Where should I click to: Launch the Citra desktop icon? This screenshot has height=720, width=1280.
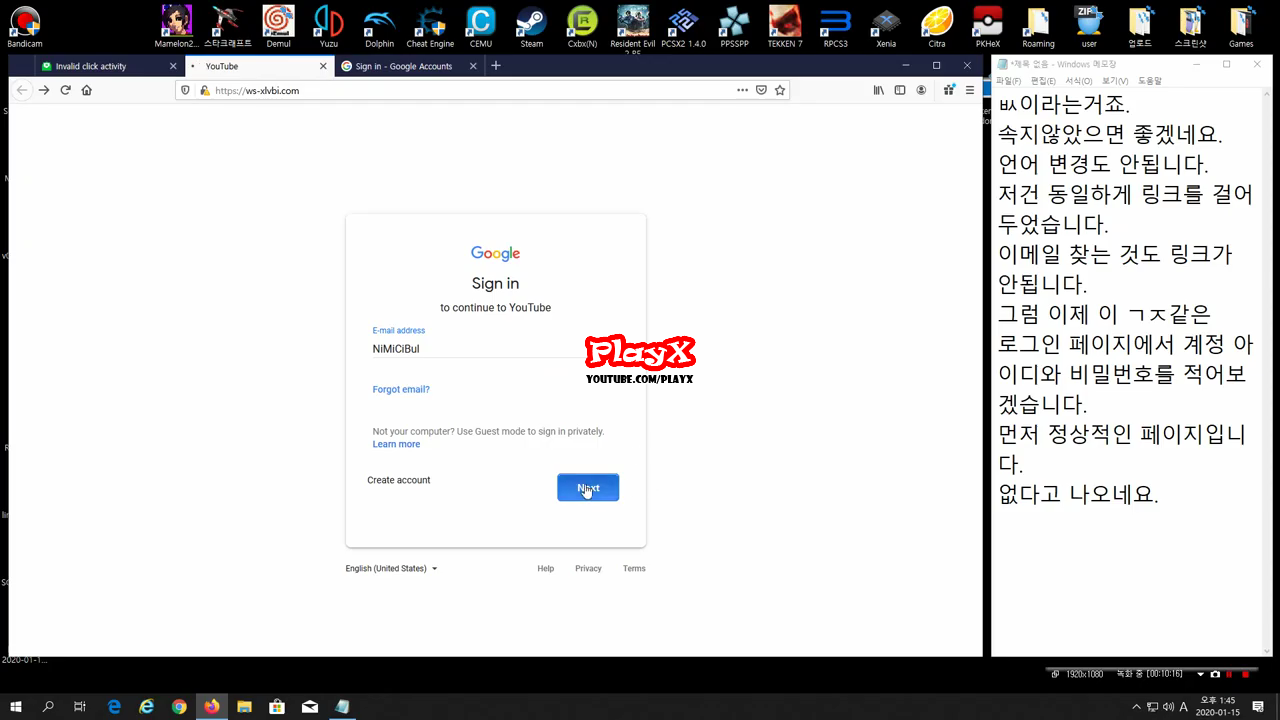tap(937, 26)
